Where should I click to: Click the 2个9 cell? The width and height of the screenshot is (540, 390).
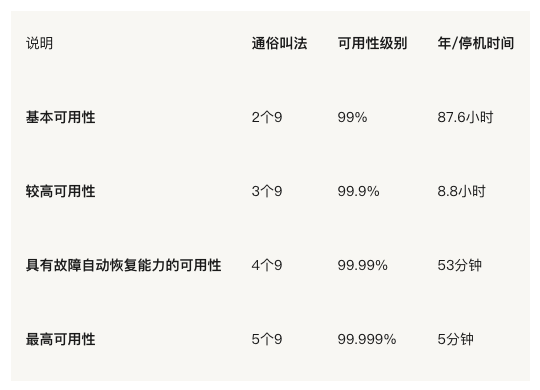pos(267,117)
